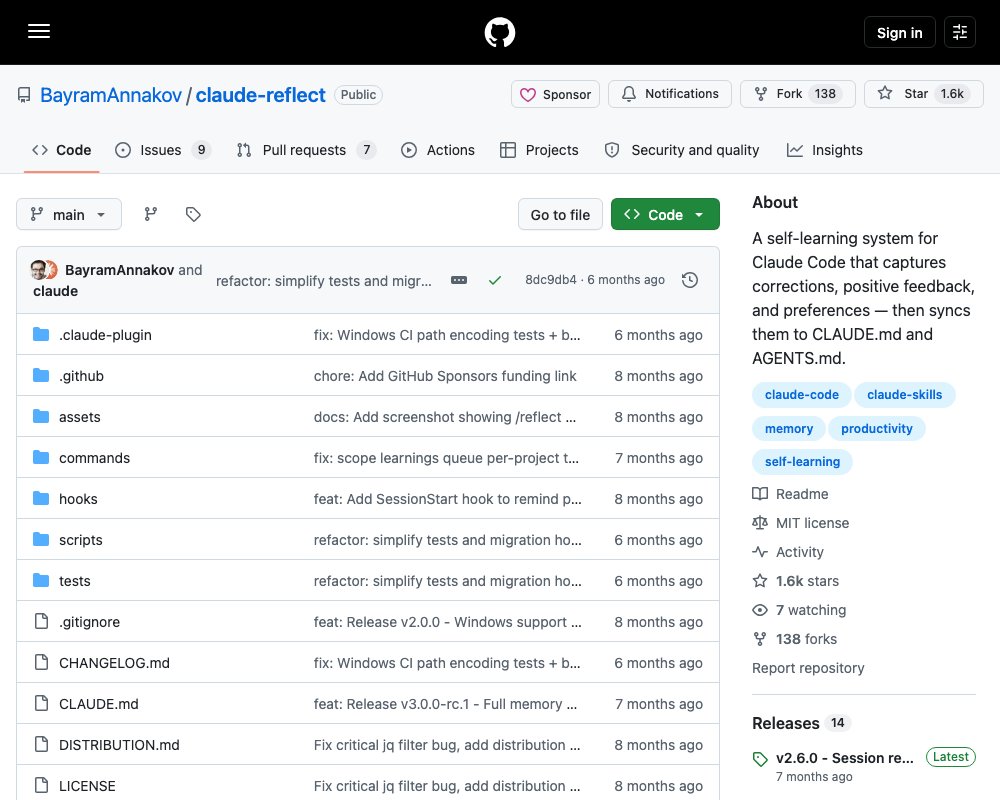Select the claude-code topic tag
Screen dimensions: 1000x800
pyautogui.click(x=802, y=395)
